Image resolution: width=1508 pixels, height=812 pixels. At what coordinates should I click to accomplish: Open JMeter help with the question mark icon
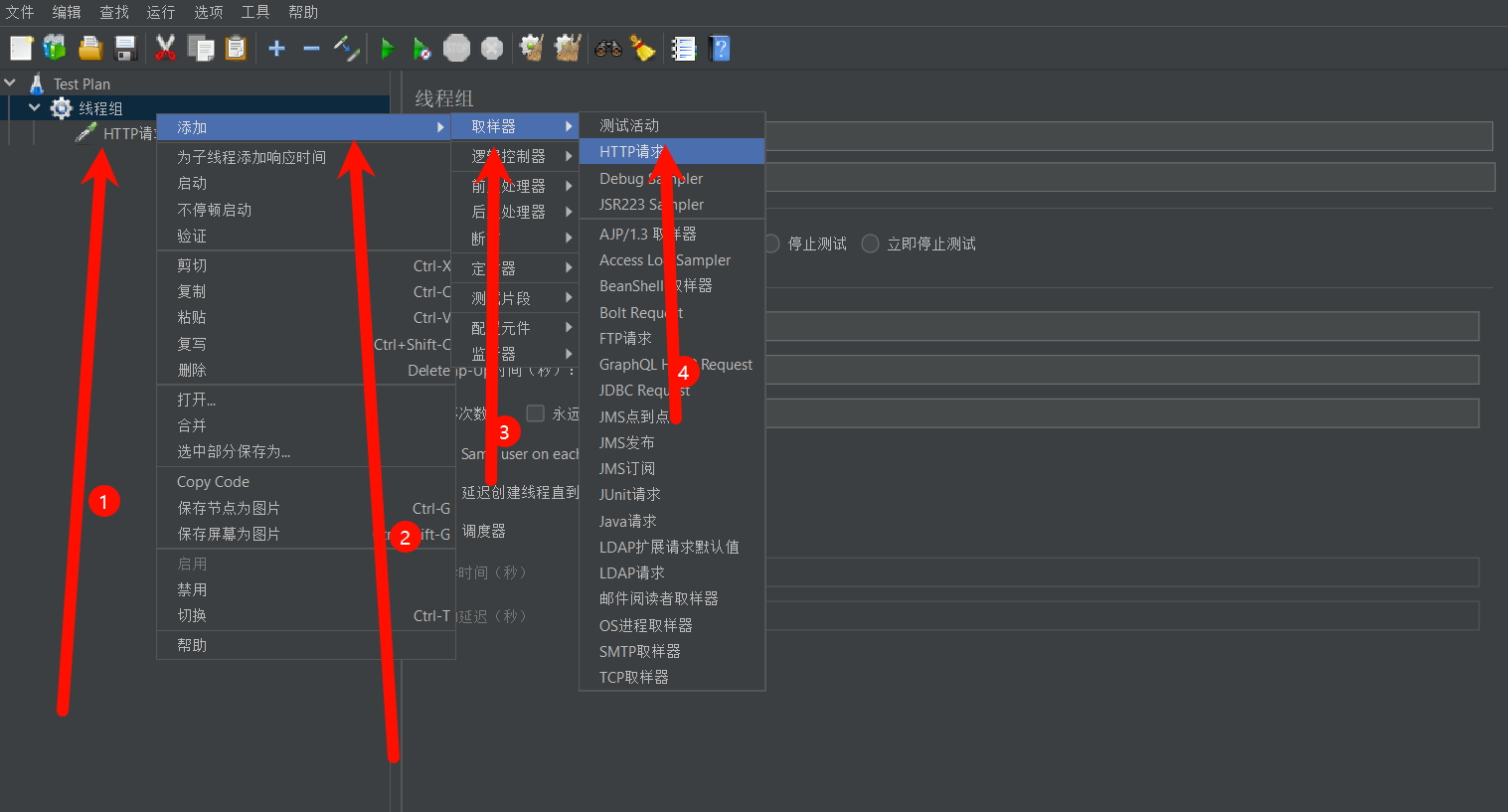[x=718, y=48]
